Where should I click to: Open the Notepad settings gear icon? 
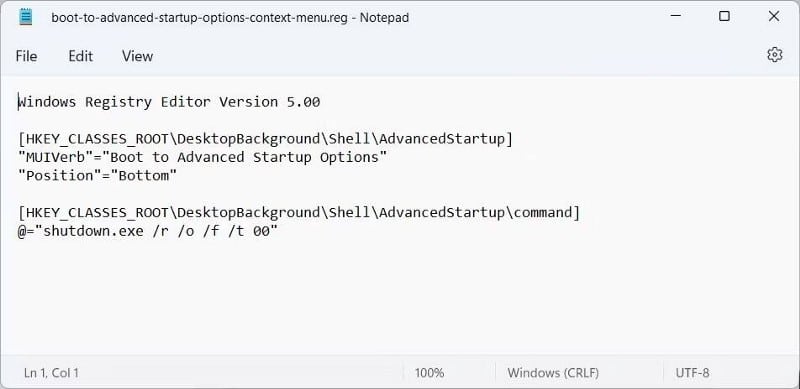click(774, 55)
